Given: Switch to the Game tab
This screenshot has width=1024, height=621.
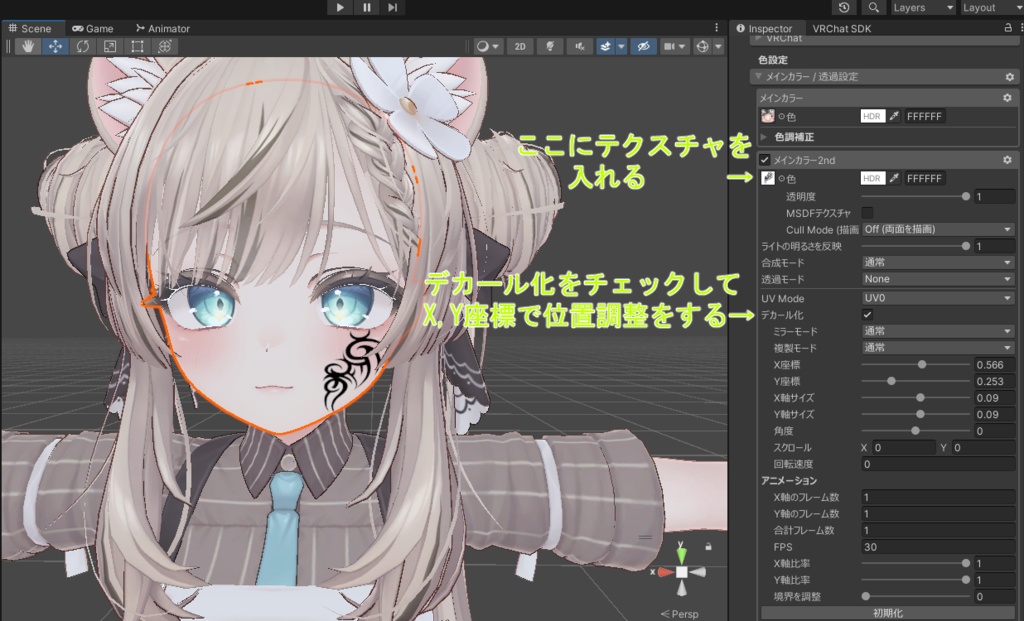Looking at the screenshot, I should tap(93, 28).
